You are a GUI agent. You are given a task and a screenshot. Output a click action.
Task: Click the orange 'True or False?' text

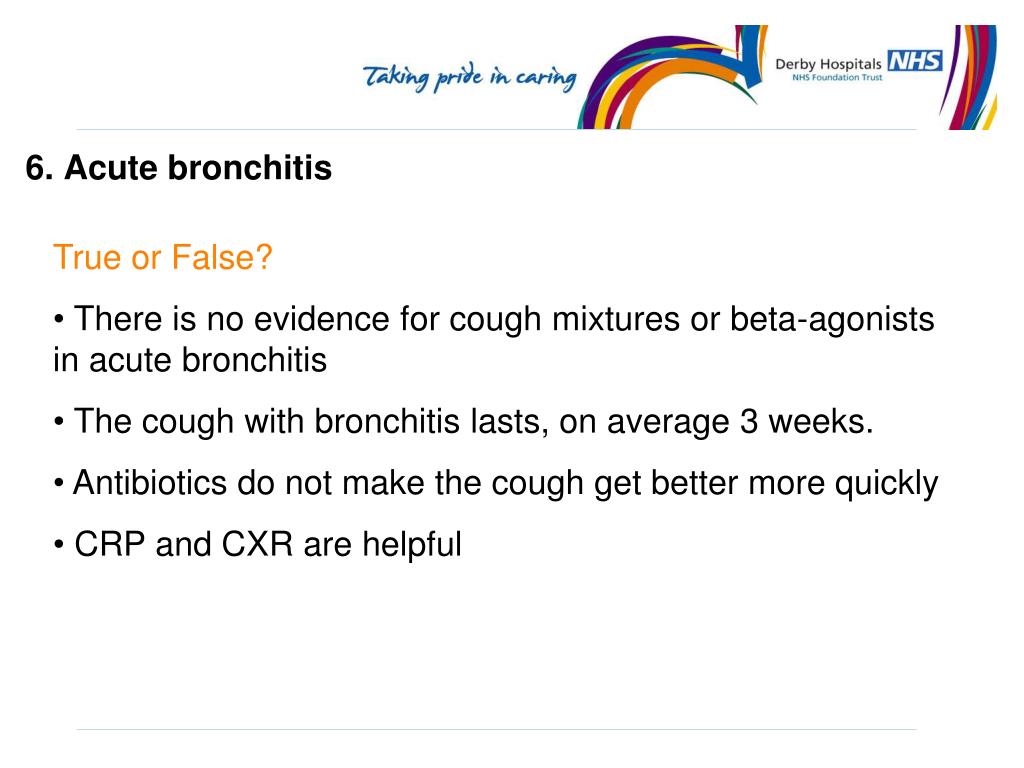pyautogui.click(x=163, y=257)
